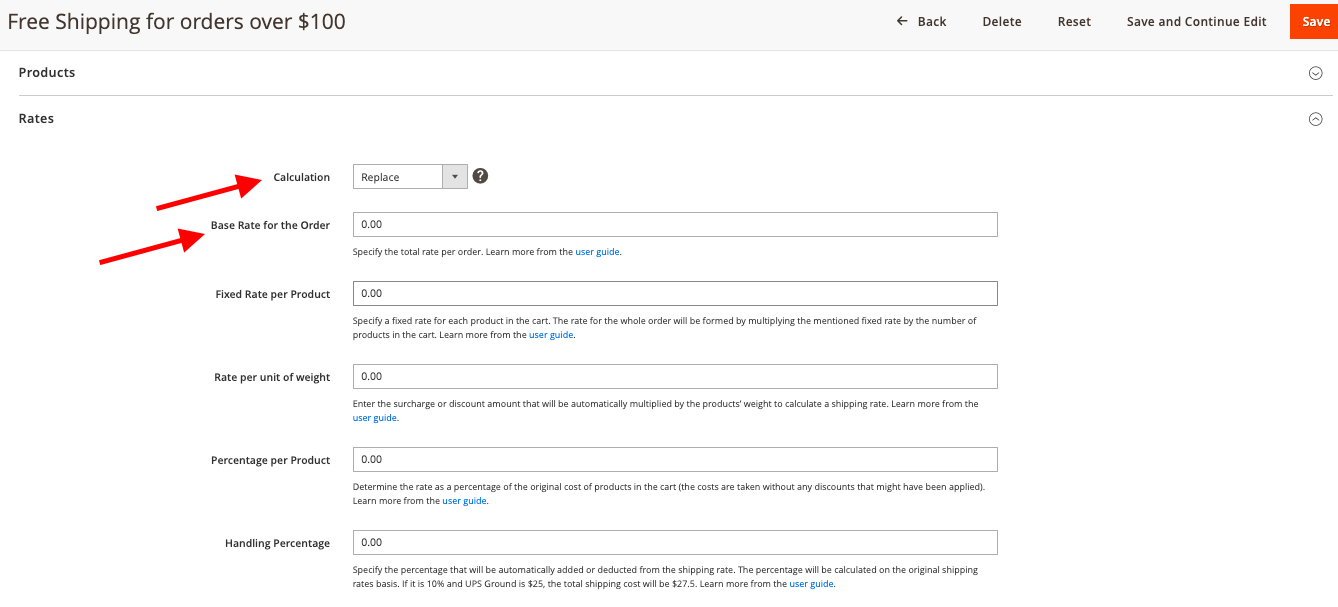Collapse the Rates section chevron
The height and width of the screenshot is (607, 1338).
[1315, 119]
